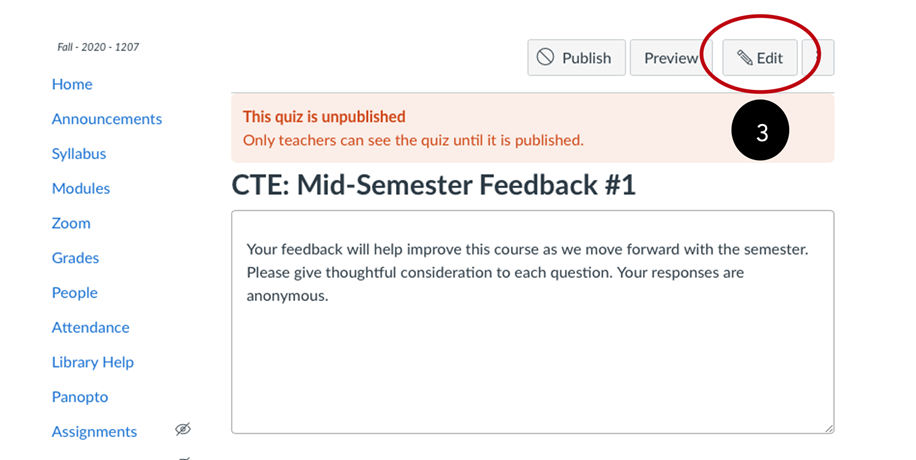Screen dimensions: 916x460
Task: Click the black number 3 step marker
Action: point(761,133)
